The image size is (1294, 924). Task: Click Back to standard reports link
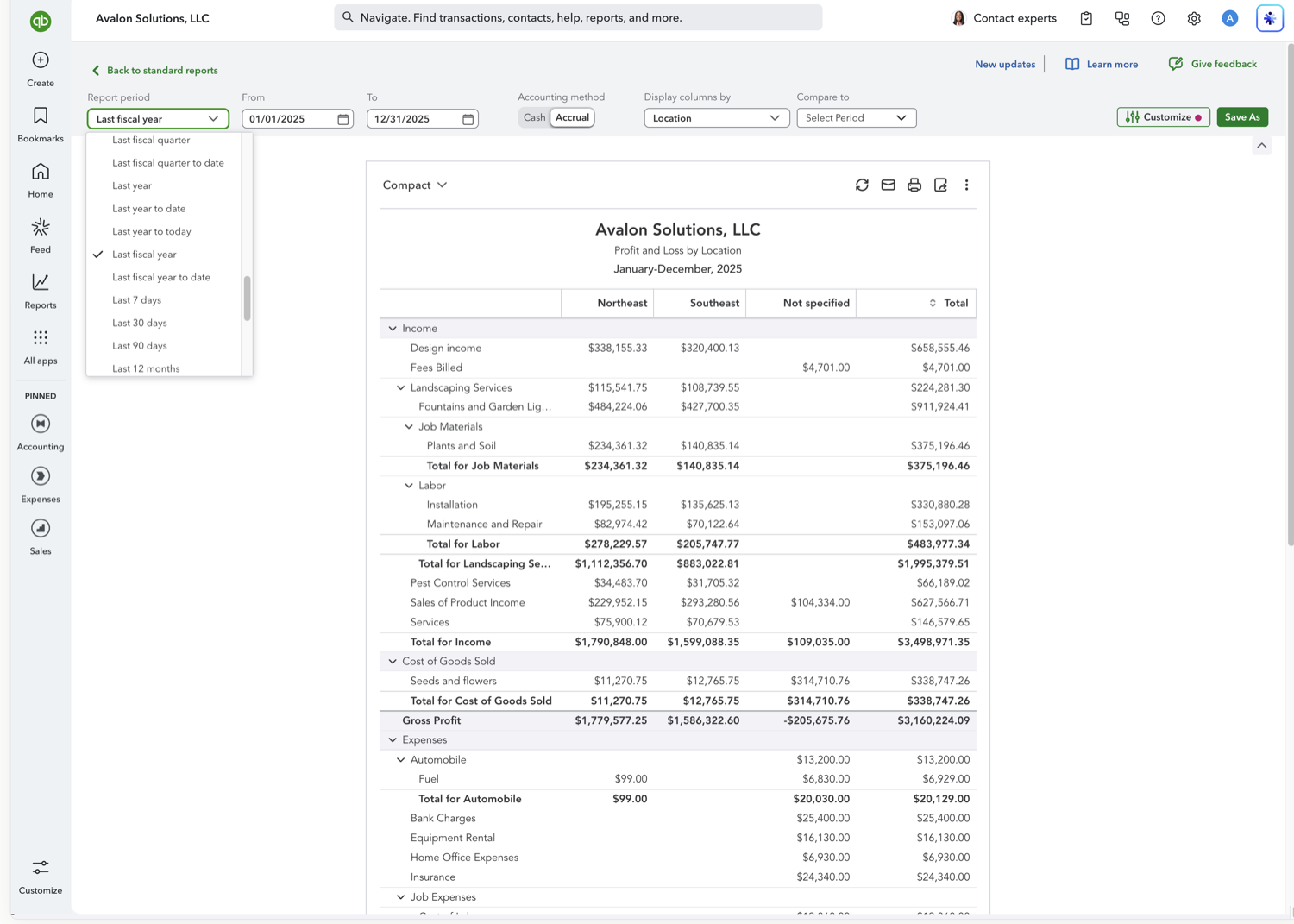coord(154,71)
